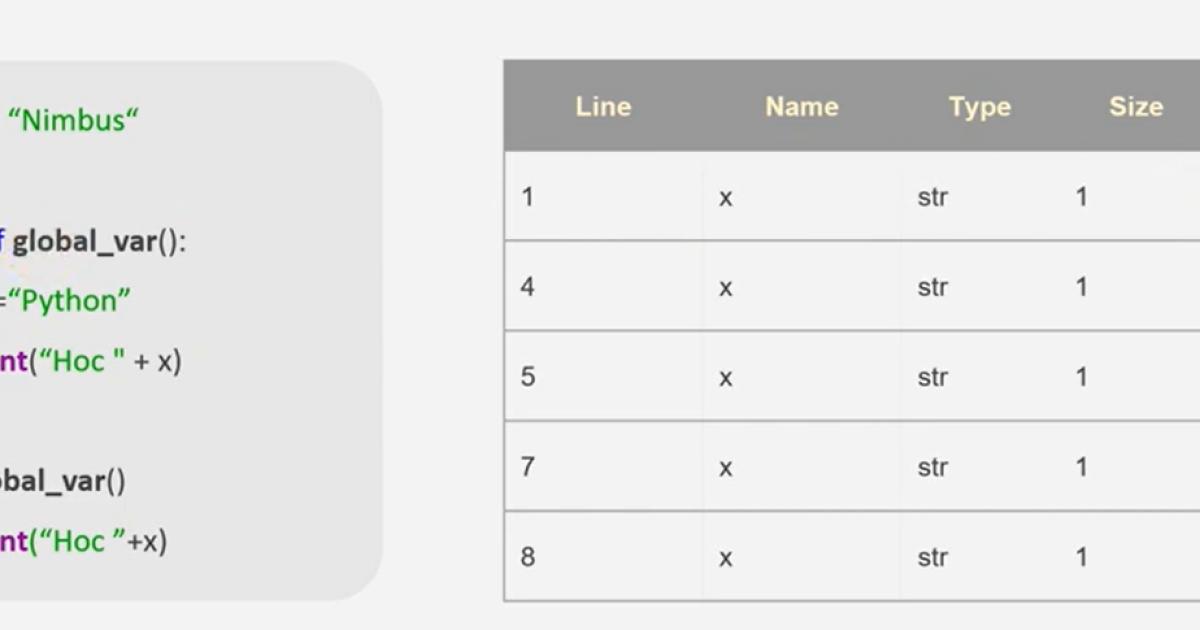Click the Name column header
Screen dimensions: 1200x630
pos(801,107)
